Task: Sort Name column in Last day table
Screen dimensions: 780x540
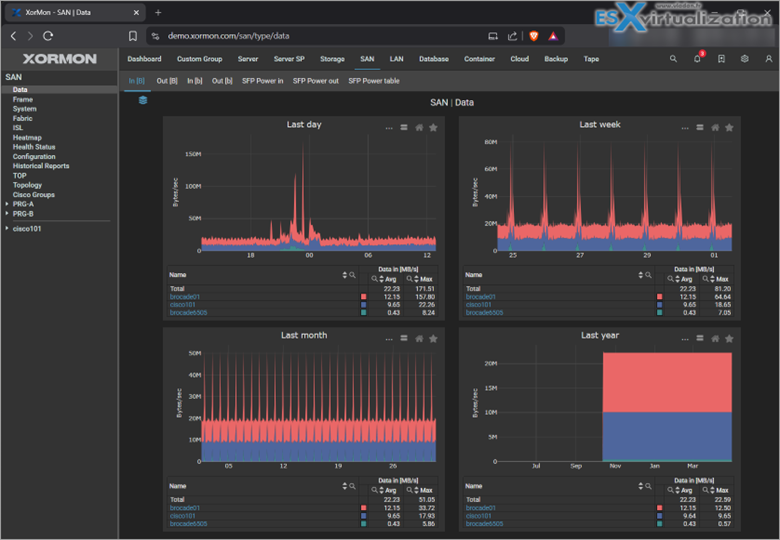Action: (x=345, y=275)
